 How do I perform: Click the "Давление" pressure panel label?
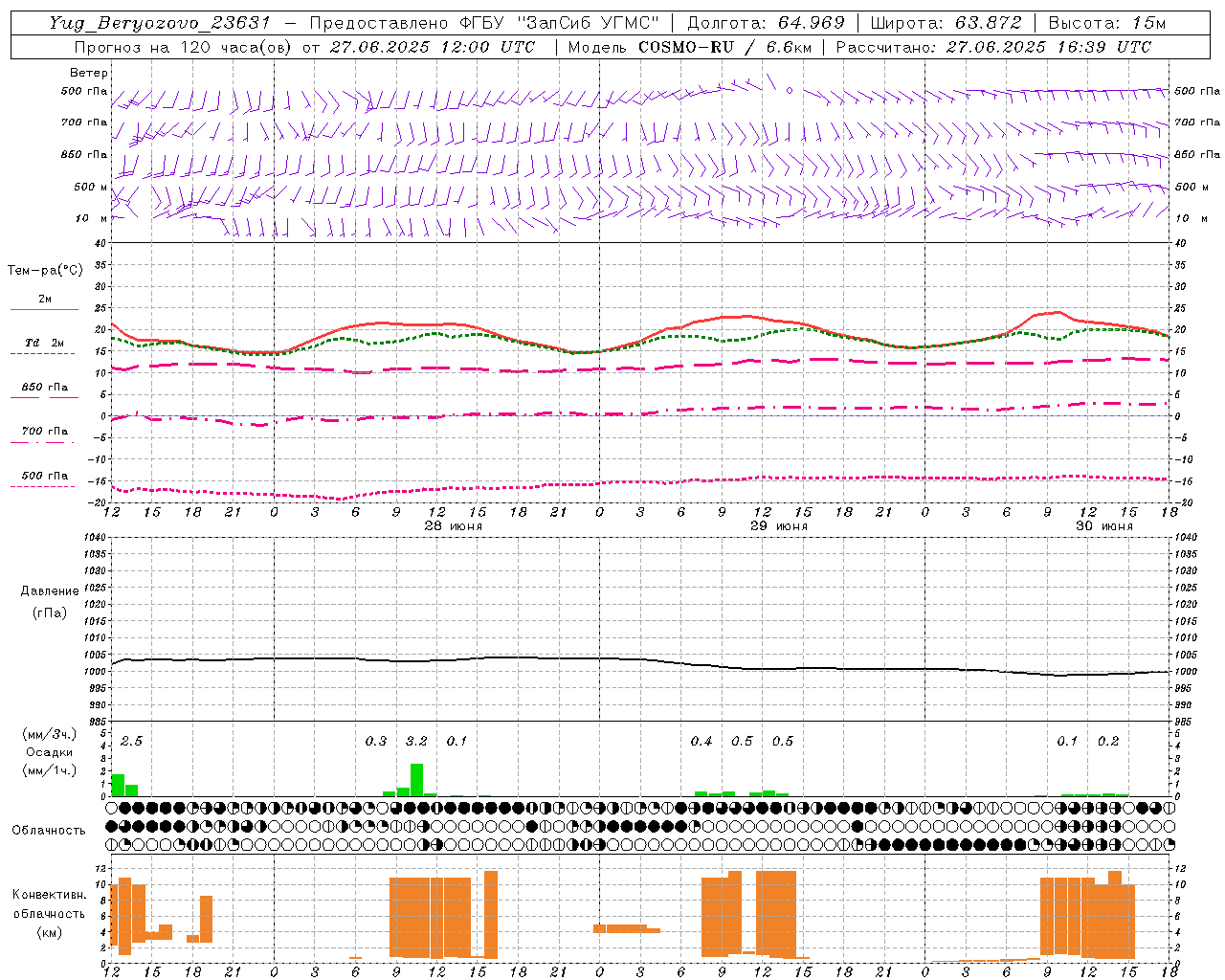50,591
